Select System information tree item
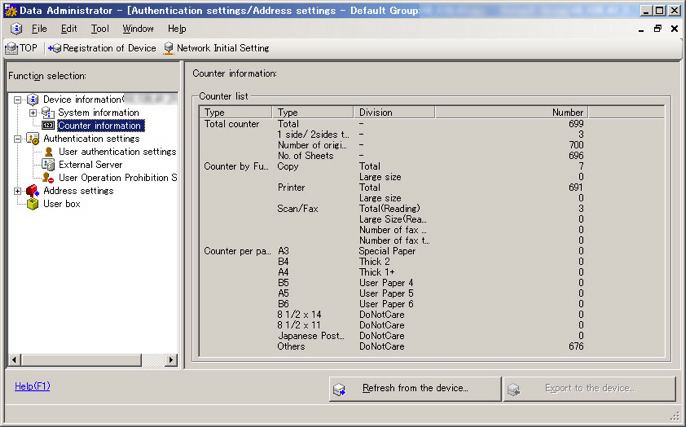Screen dimensions: 686x427 click(98, 113)
